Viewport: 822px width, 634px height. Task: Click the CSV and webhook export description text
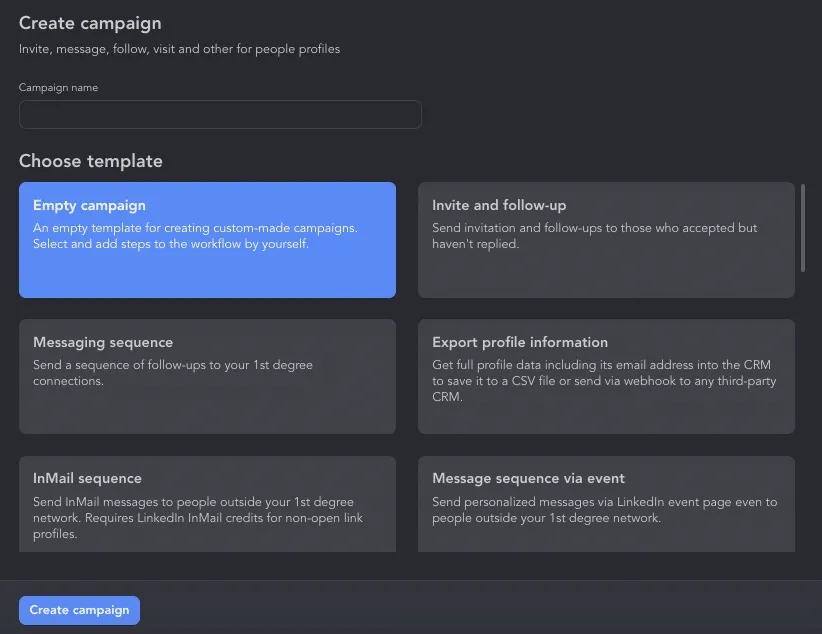tap(604, 381)
